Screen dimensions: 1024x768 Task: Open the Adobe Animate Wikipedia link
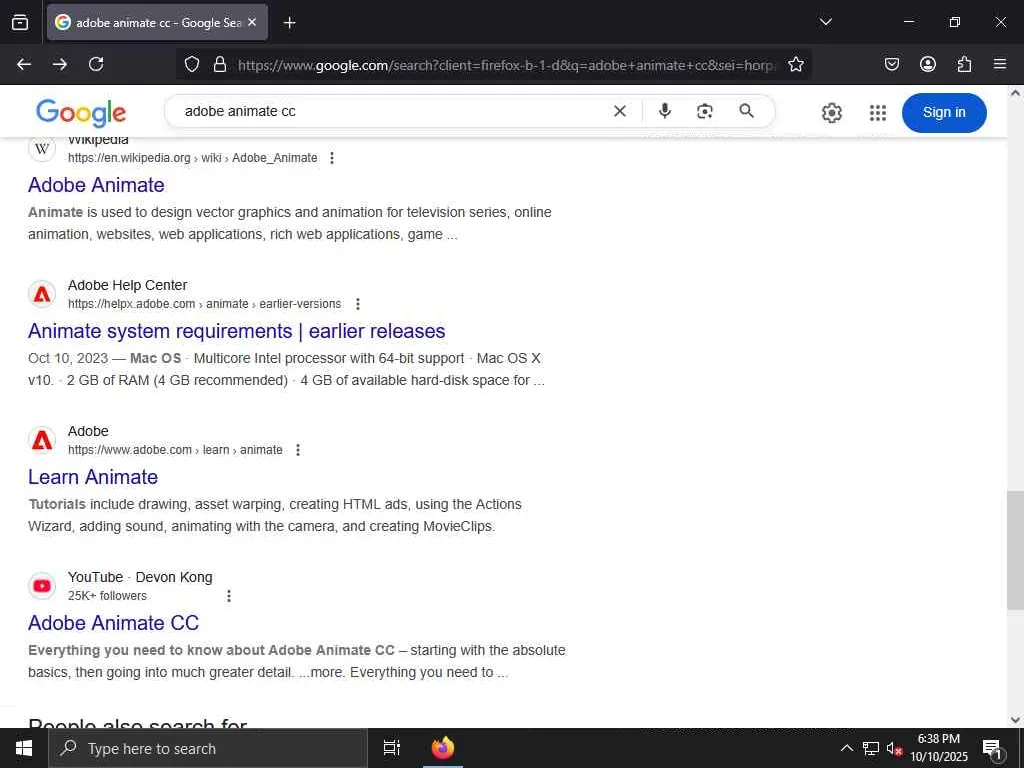pyautogui.click(x=96, y=185)
